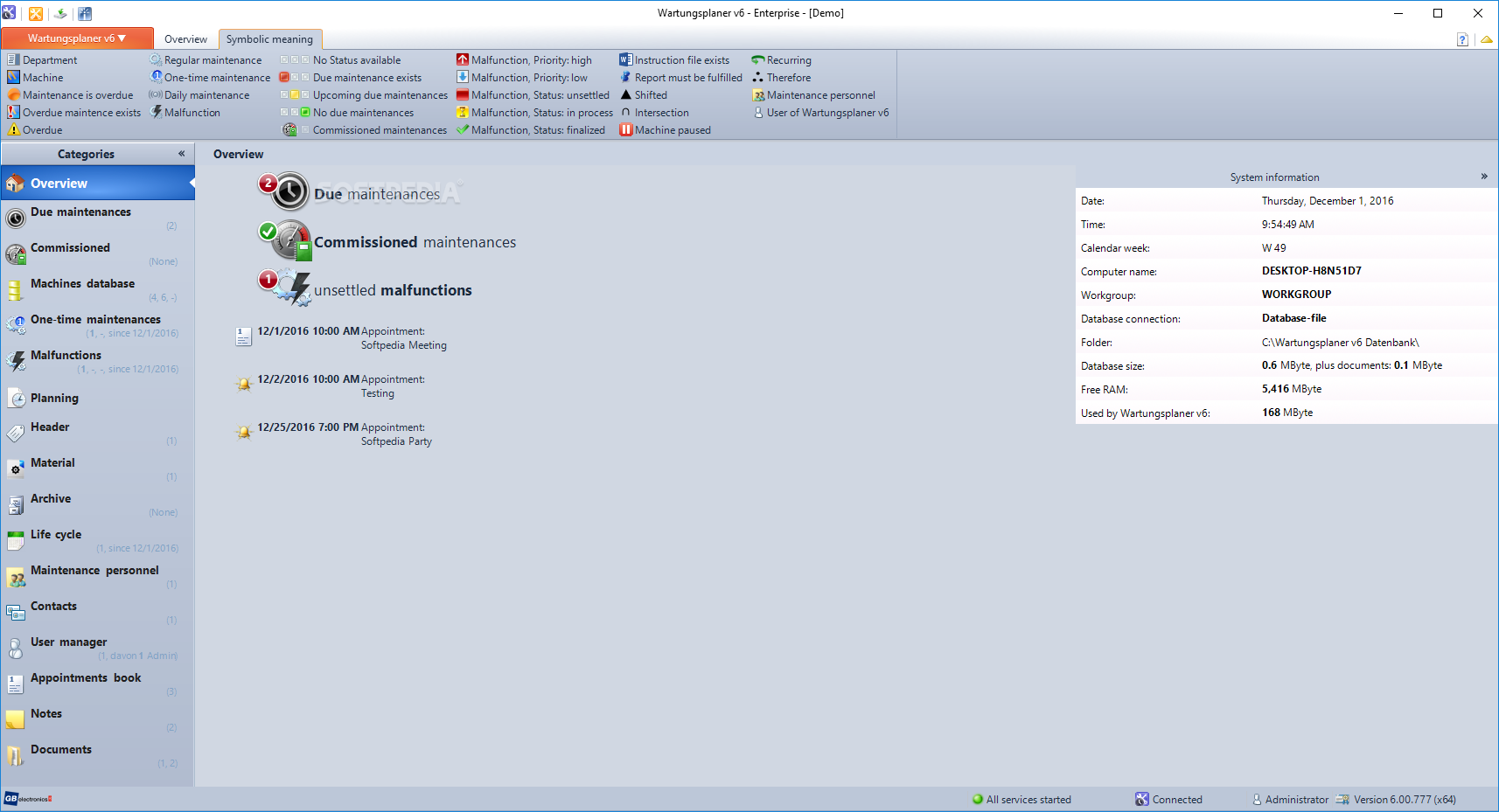The image size is (1499, 812).
Task: Click the Calendar week value W 49
Action: click(x=1274, y=248)
